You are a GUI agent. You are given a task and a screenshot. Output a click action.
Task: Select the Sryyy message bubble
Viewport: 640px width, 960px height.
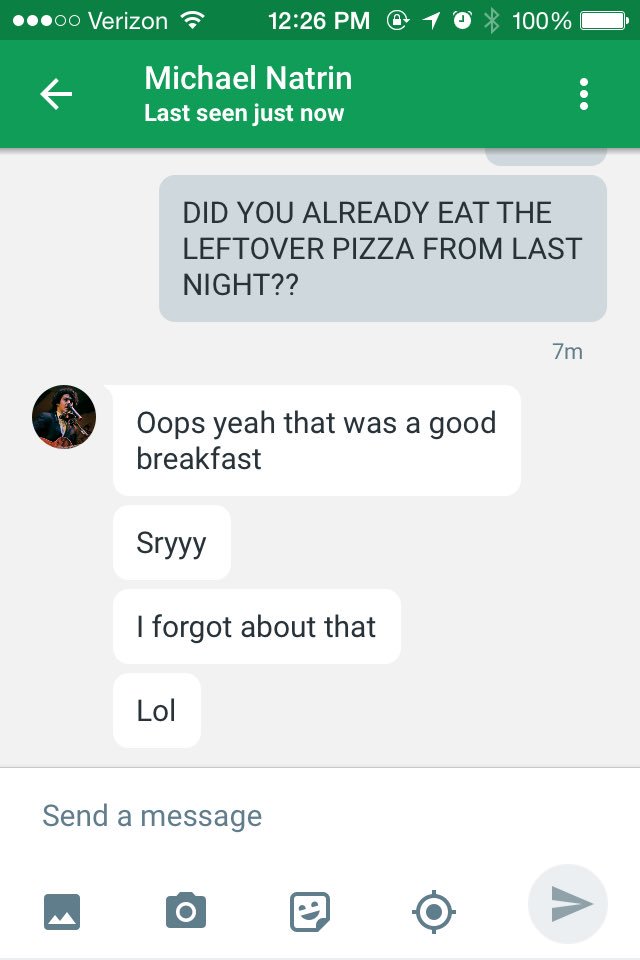[x=172, y=542]
